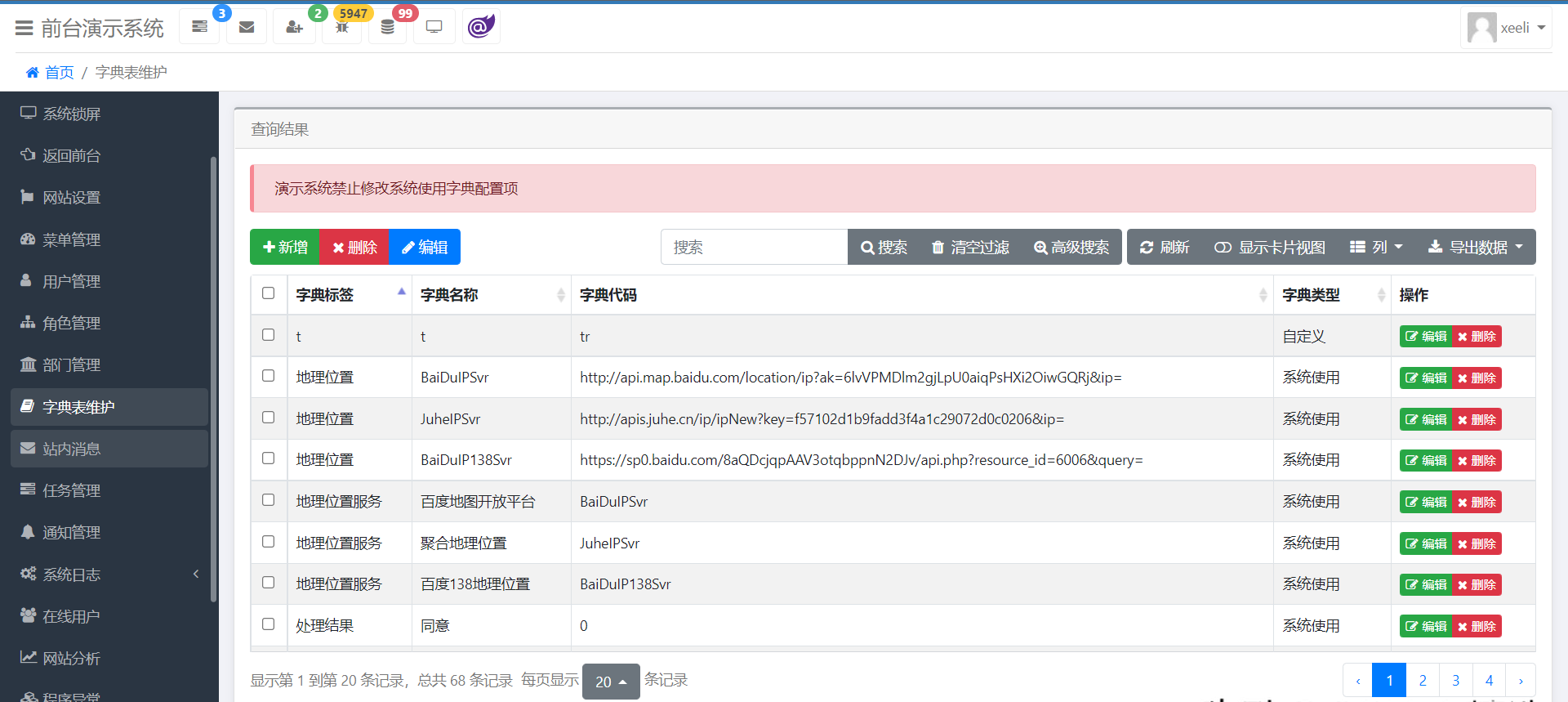
Task: Select the header select-all checkbox
Action: (268, 293)
